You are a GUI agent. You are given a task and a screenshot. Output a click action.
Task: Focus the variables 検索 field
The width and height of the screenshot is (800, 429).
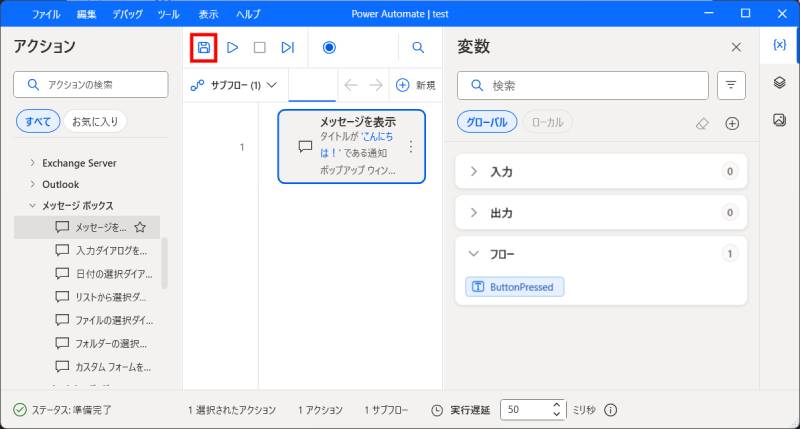point(583,85)
